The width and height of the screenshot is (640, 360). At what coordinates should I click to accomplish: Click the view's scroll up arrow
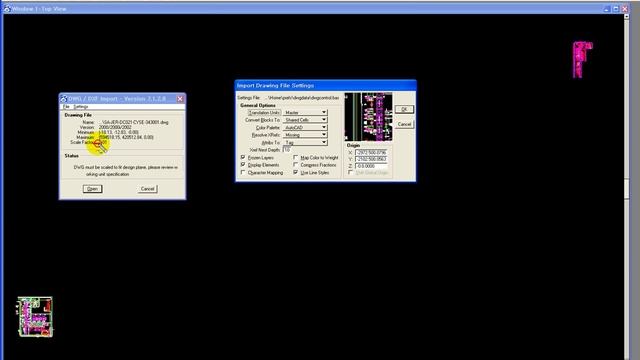627,17
